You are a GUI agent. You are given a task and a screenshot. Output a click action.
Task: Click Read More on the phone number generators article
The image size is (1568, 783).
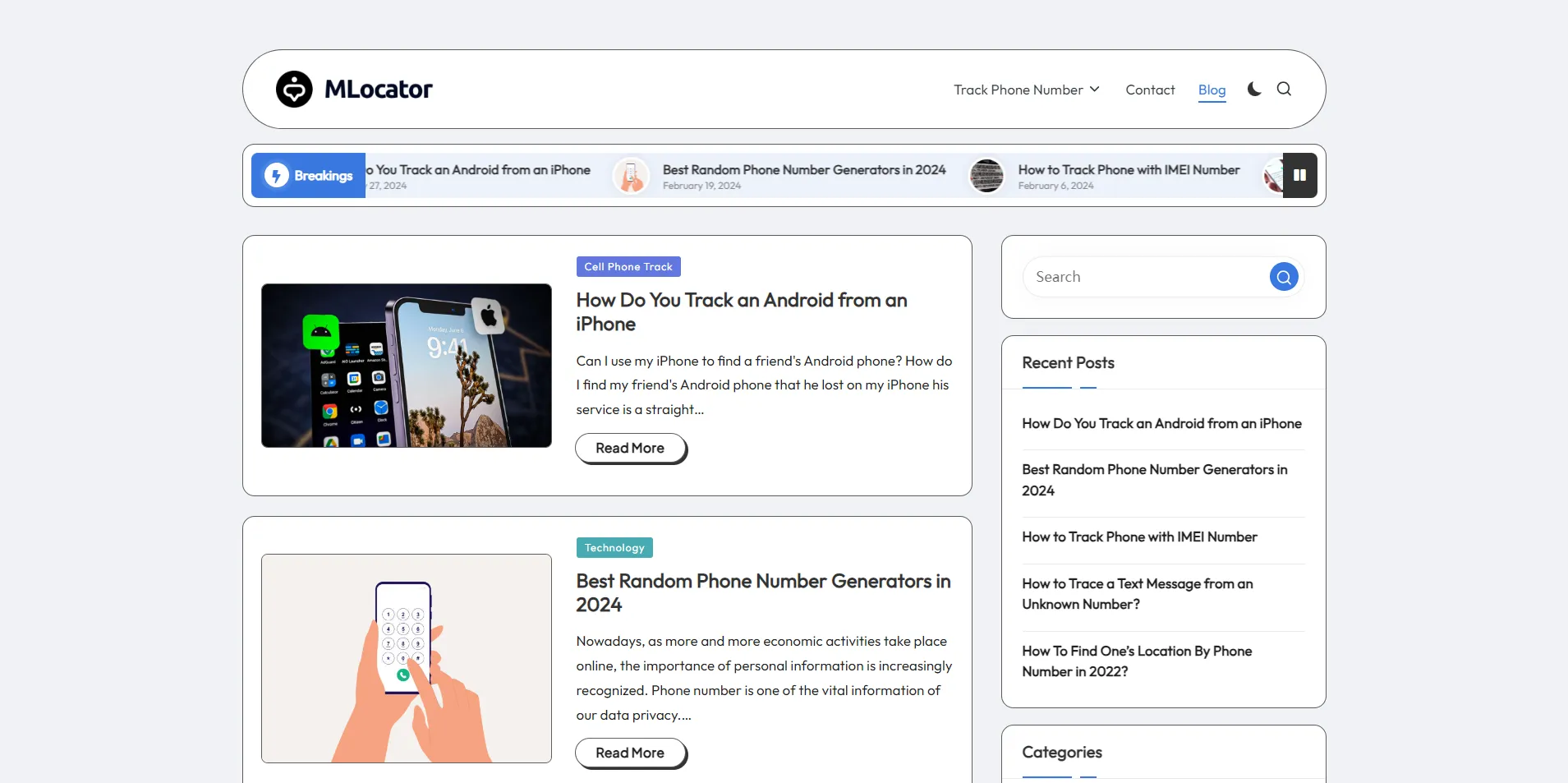(x=629, y=753)
